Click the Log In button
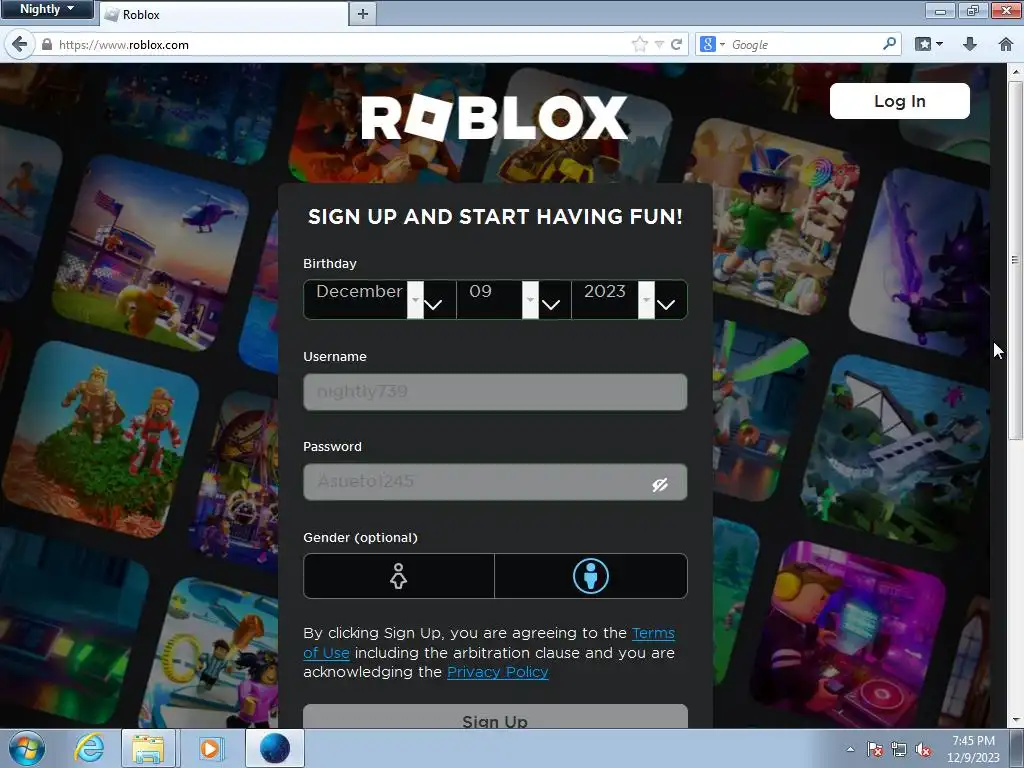 (899, 101)
